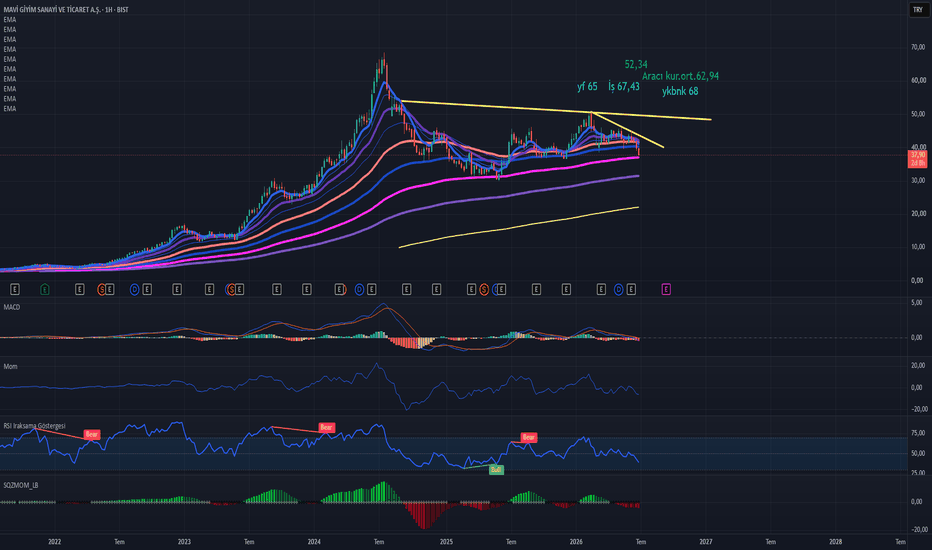Select the rising yellow line below the EMAs
932x550 pixels.
click(x=518, y=227)
